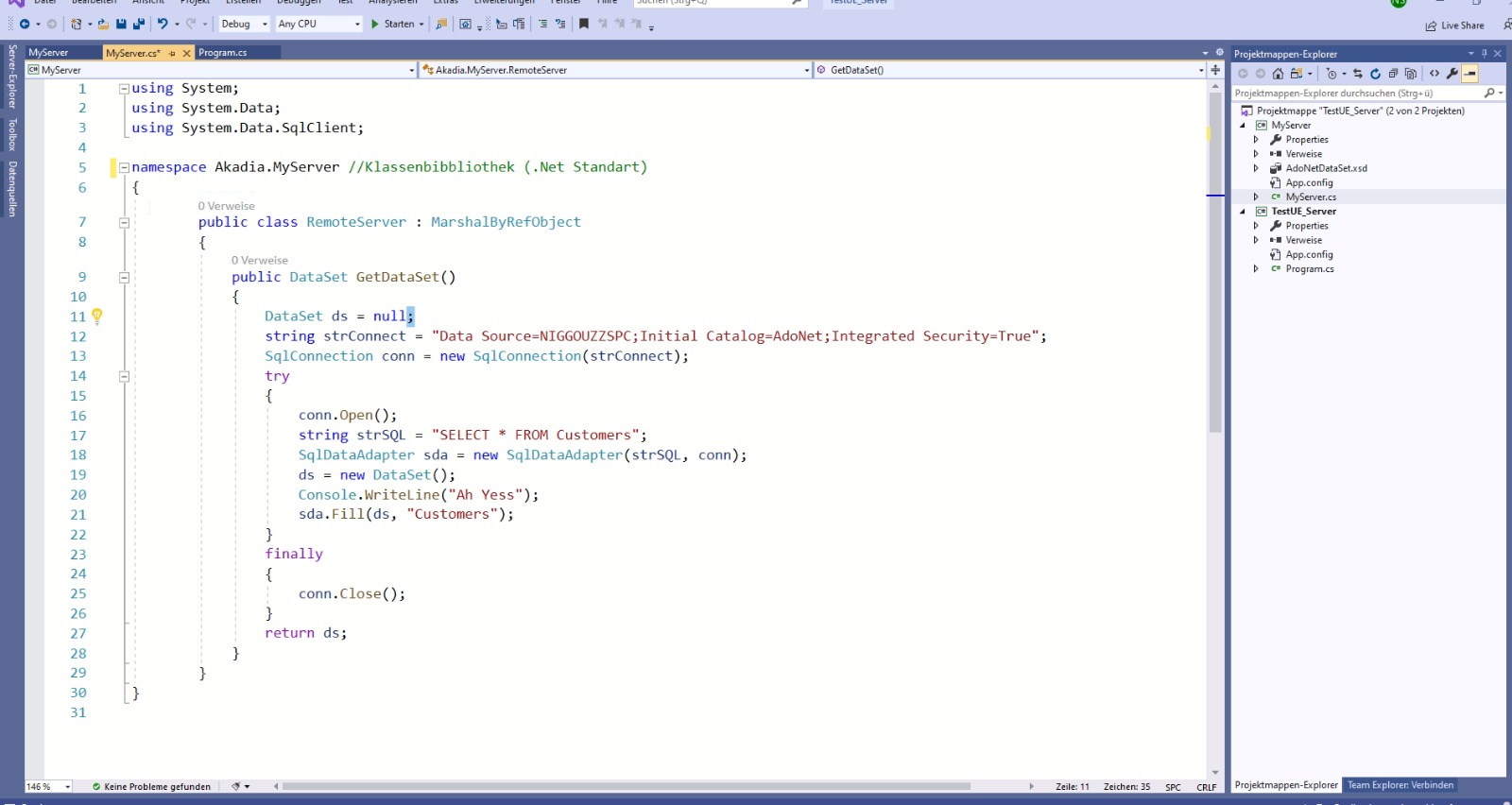Switch to Team Explorer: Verbinden tab
The height and width of the screenshot is (805, 1512).
[1400, 785]
